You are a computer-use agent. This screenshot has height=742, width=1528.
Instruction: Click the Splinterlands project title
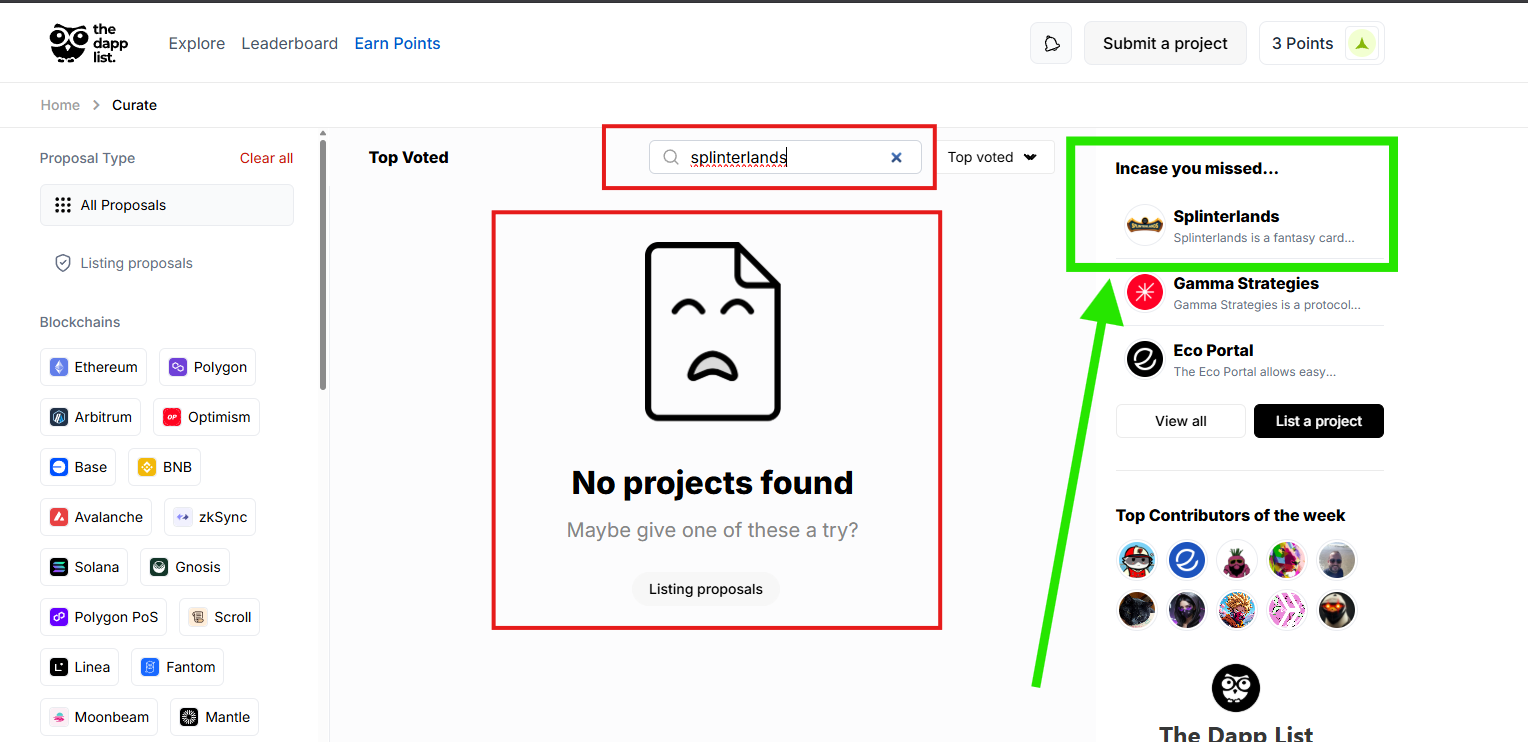click(1226, 216)
